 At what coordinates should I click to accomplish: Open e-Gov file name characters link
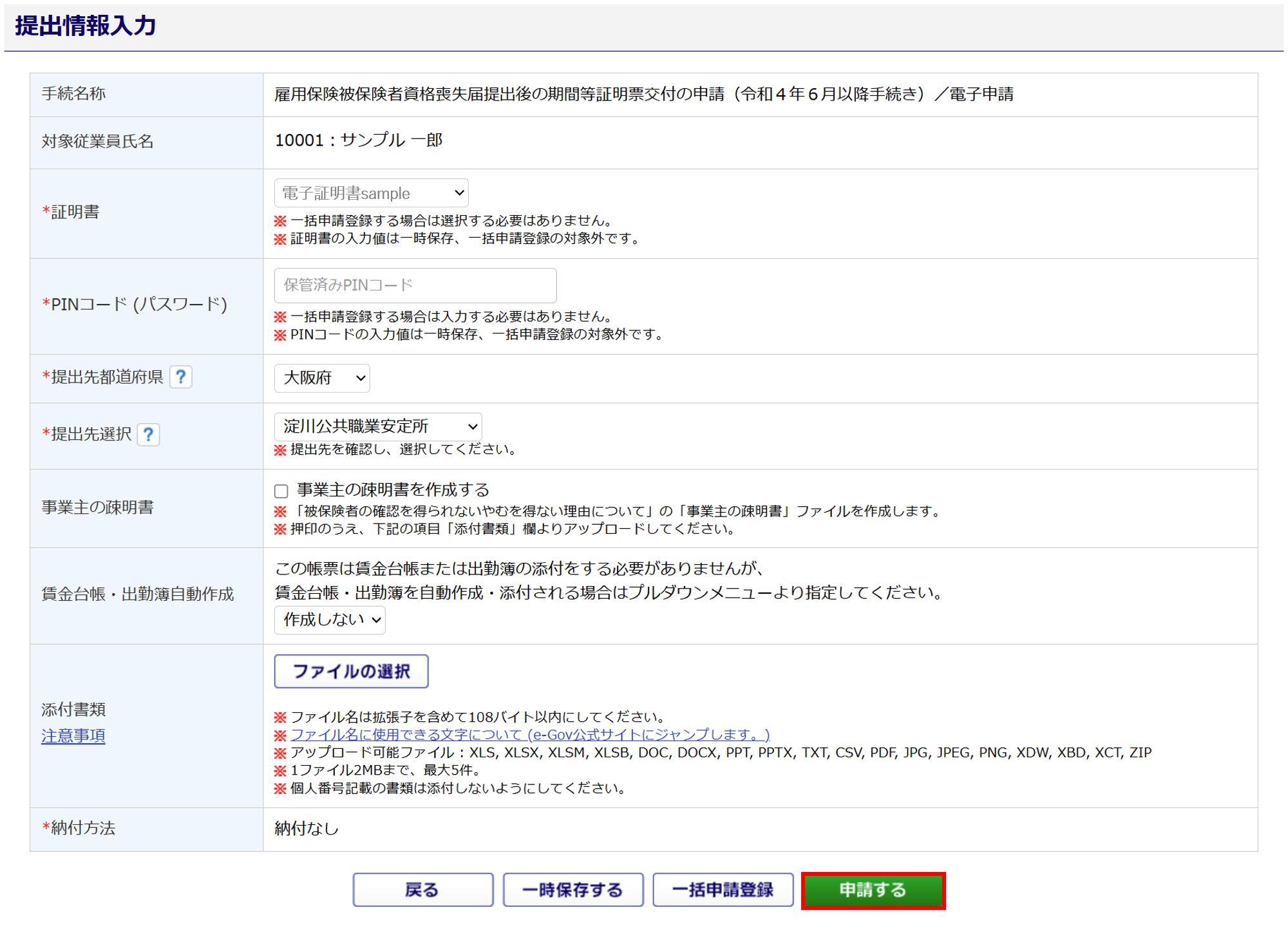[x=529, y=735]
